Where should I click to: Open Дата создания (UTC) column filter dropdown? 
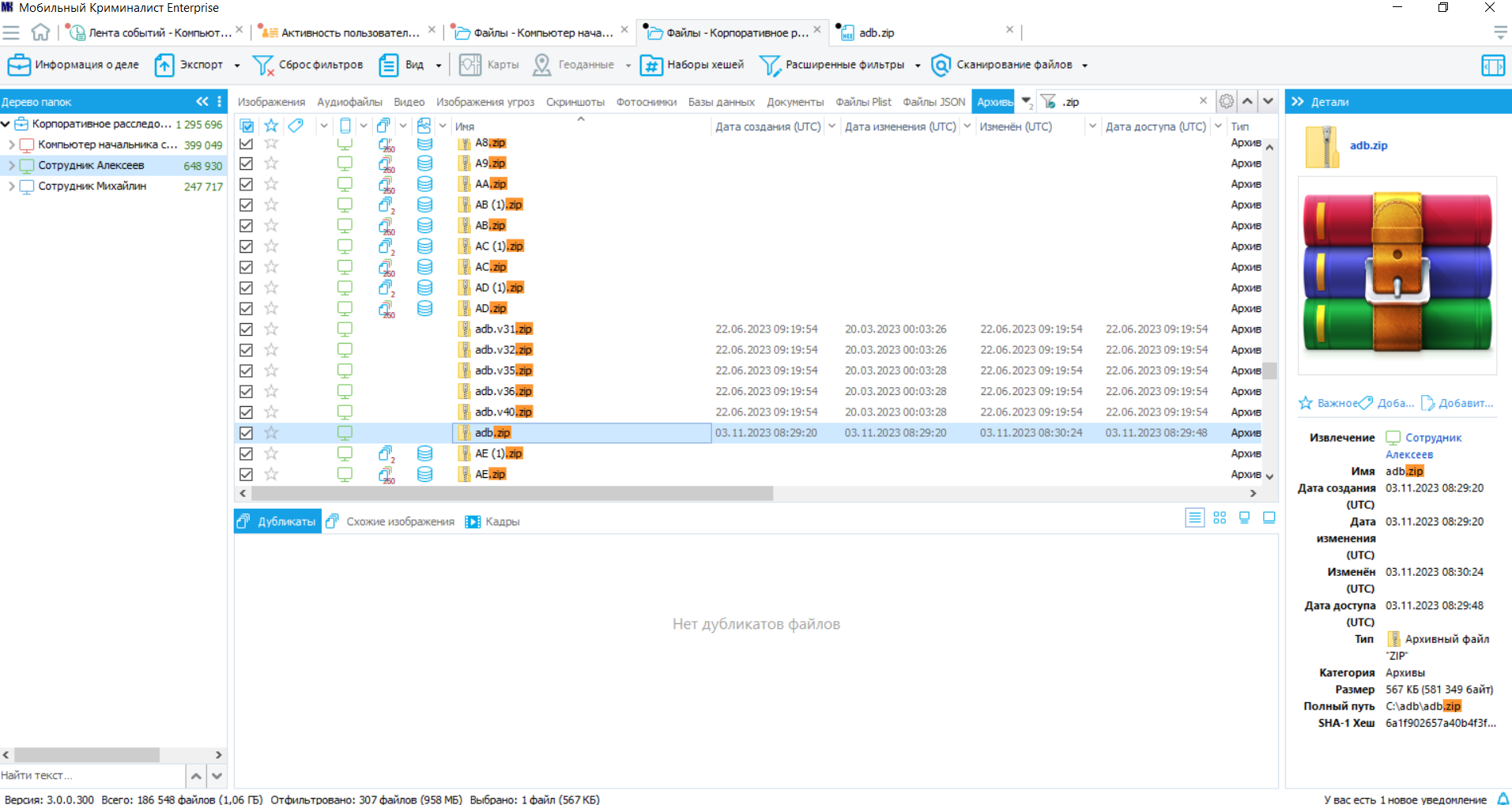pyautogui.click(x=831, y=126)
